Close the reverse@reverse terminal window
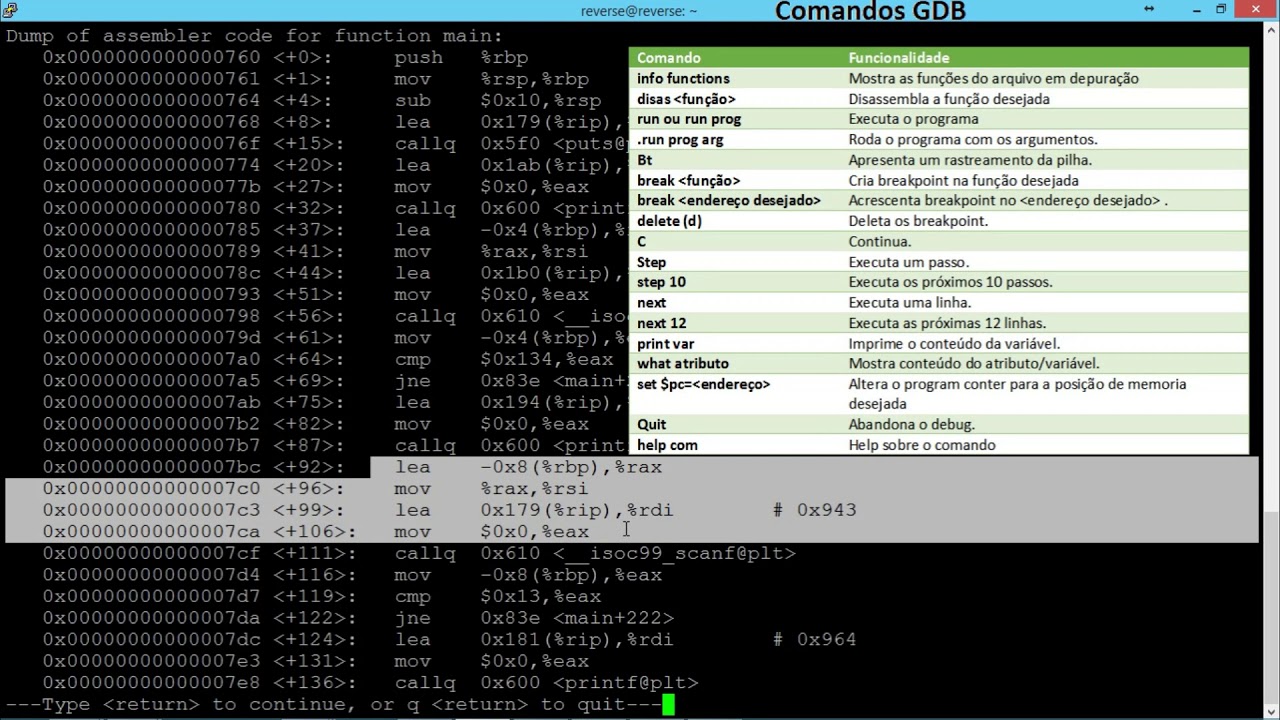The image size is (1280, 720). [1256, 10]
